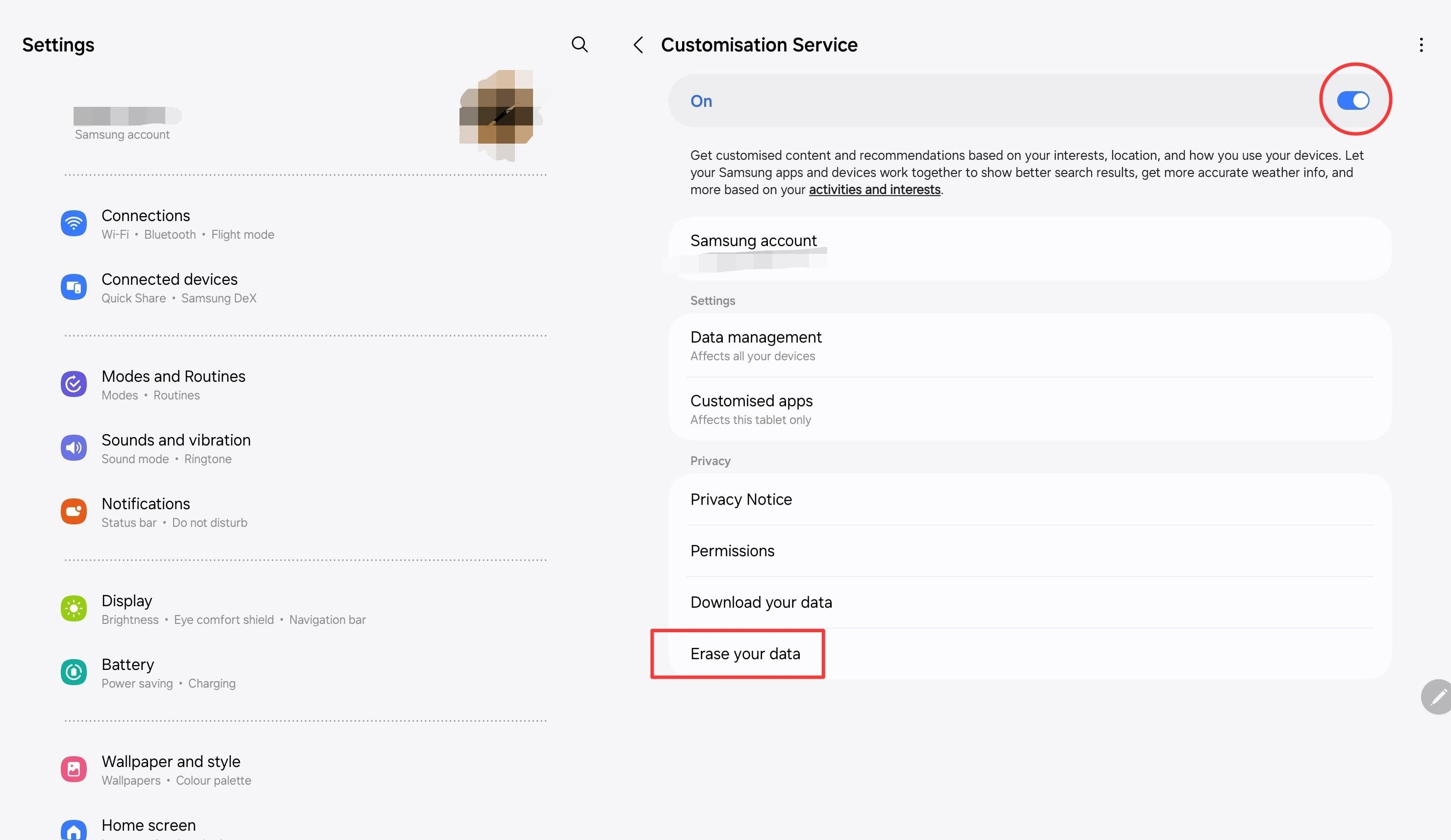Open the edit pencil button bottom right

[1436, 697]
